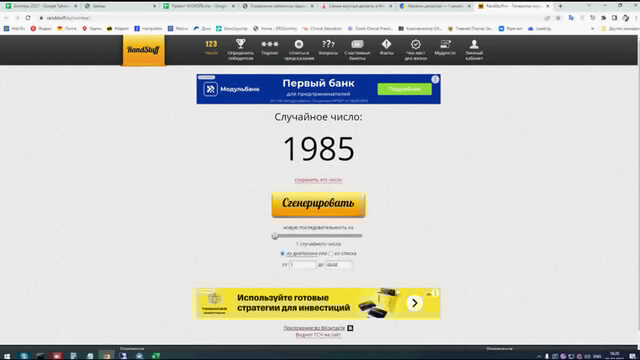Viewport: 640px width, 360px height.
Task: Open 'Личный кабинет' person icon
Action: pyautogui.click(x=474, y=49)
